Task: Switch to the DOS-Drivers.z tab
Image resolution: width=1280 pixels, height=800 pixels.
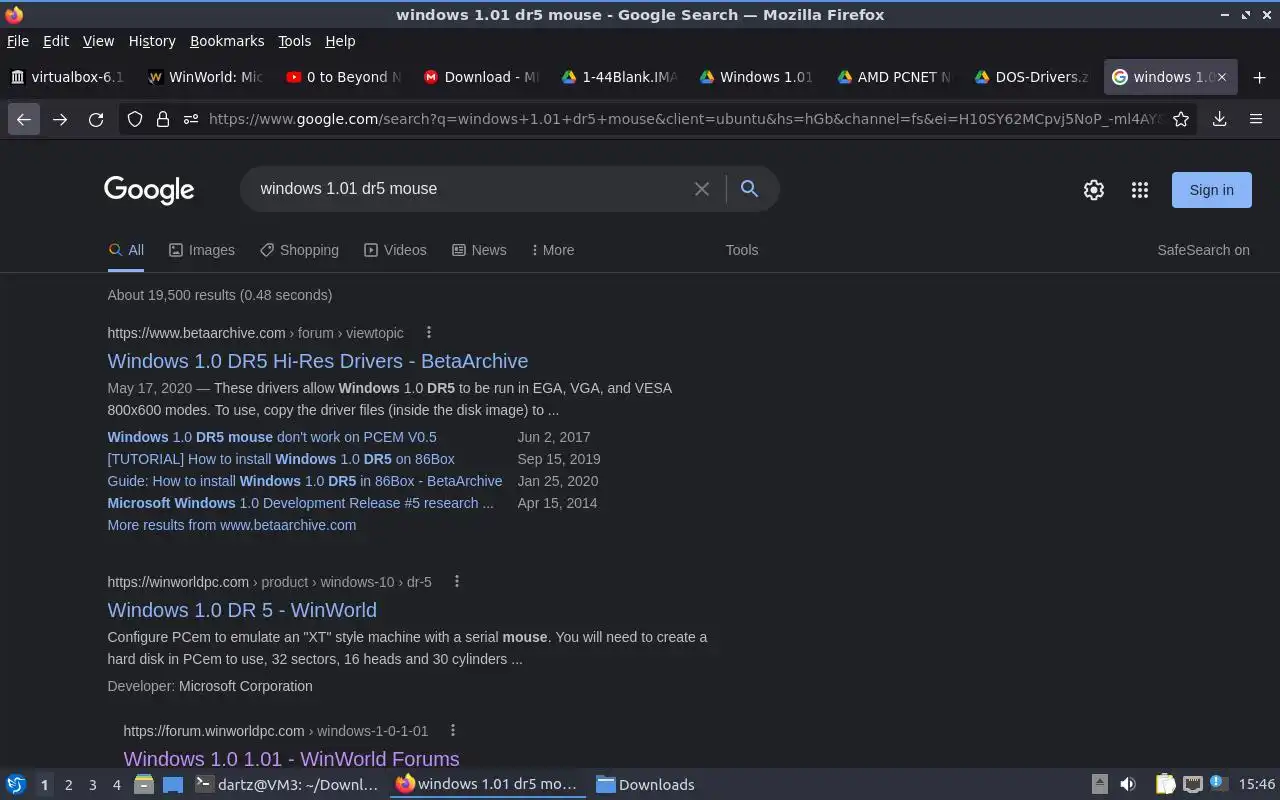Action: [1032, 77]
